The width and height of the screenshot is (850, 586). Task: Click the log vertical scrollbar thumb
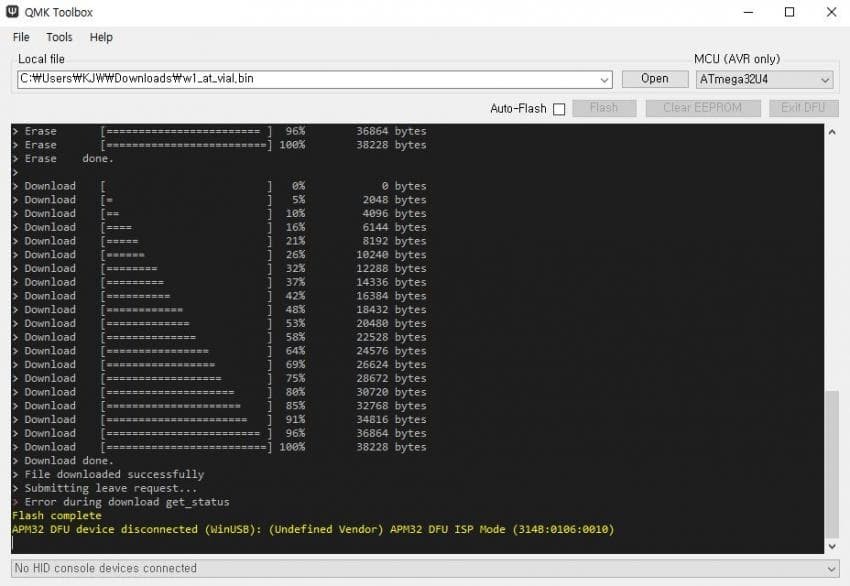tap(832, 464)
